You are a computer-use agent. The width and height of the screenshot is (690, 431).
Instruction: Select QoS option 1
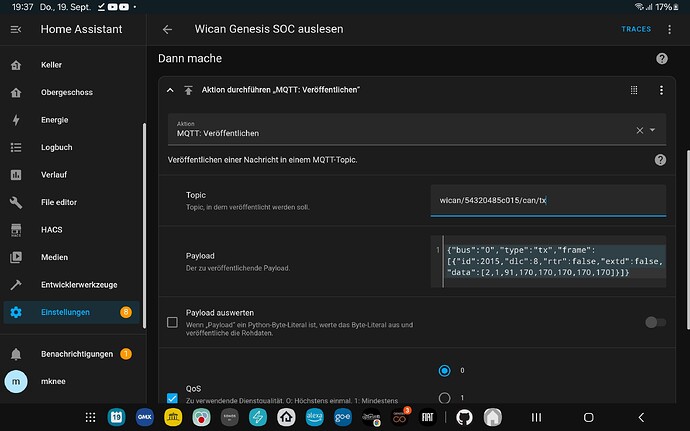(x=444, y=398)
